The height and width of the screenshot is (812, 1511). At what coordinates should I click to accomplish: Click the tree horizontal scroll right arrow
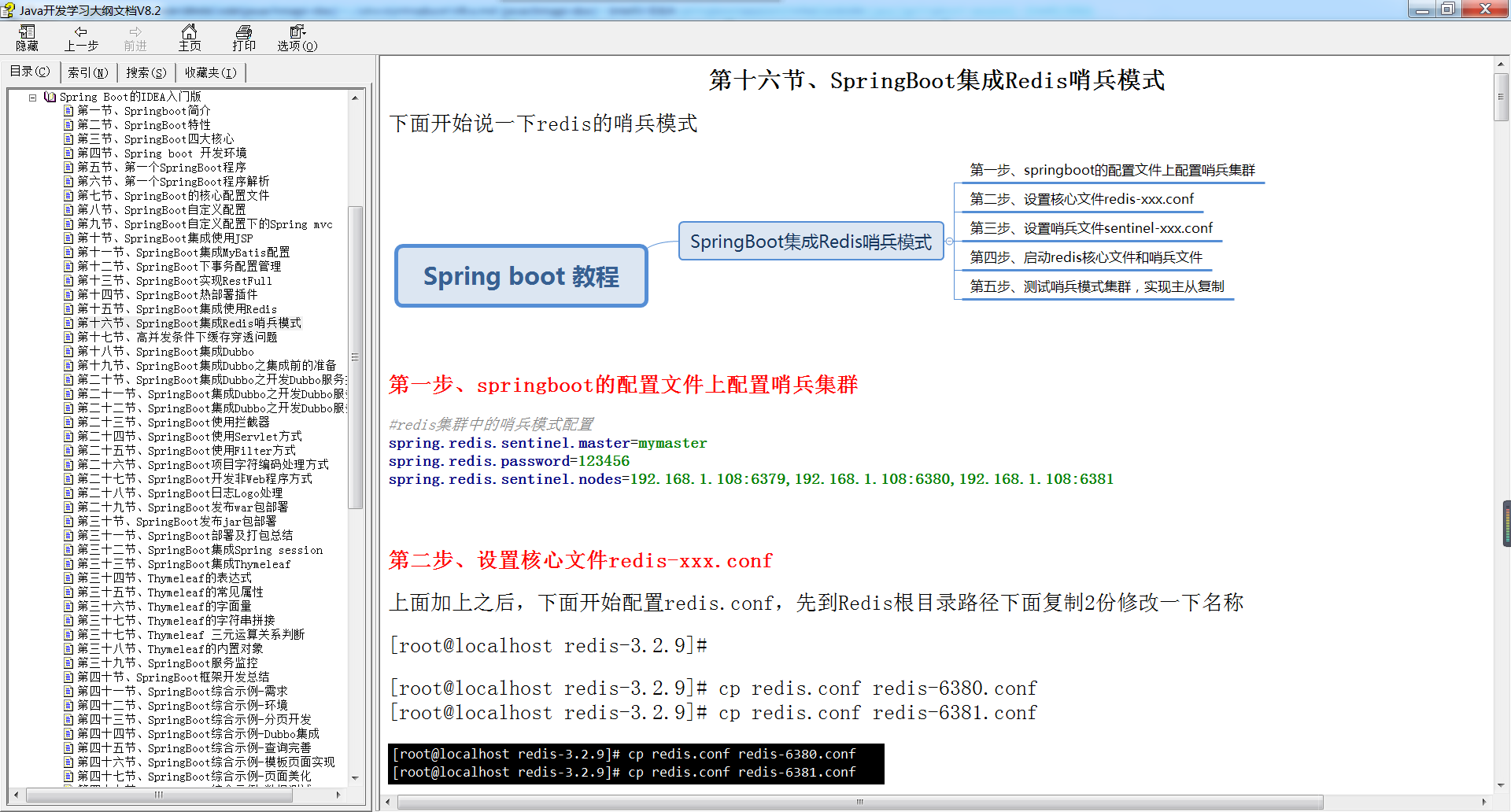339,795
